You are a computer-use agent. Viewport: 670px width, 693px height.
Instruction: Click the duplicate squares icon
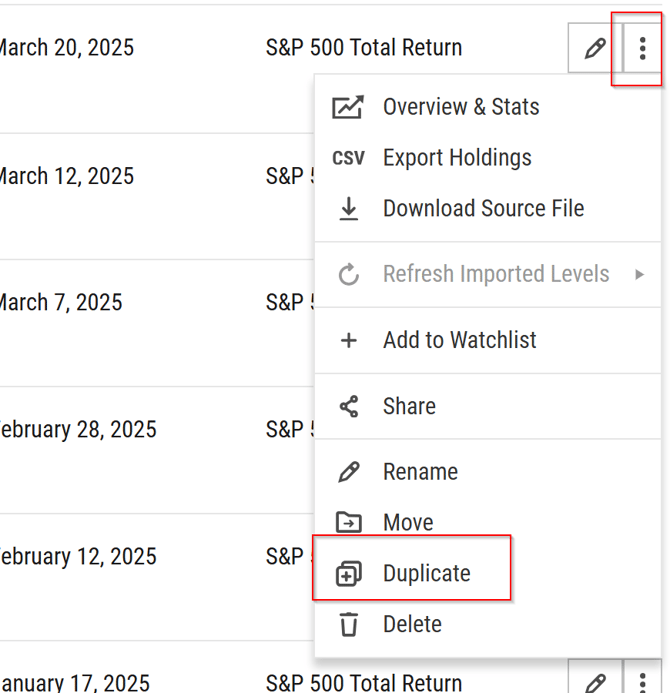[349, 574]
